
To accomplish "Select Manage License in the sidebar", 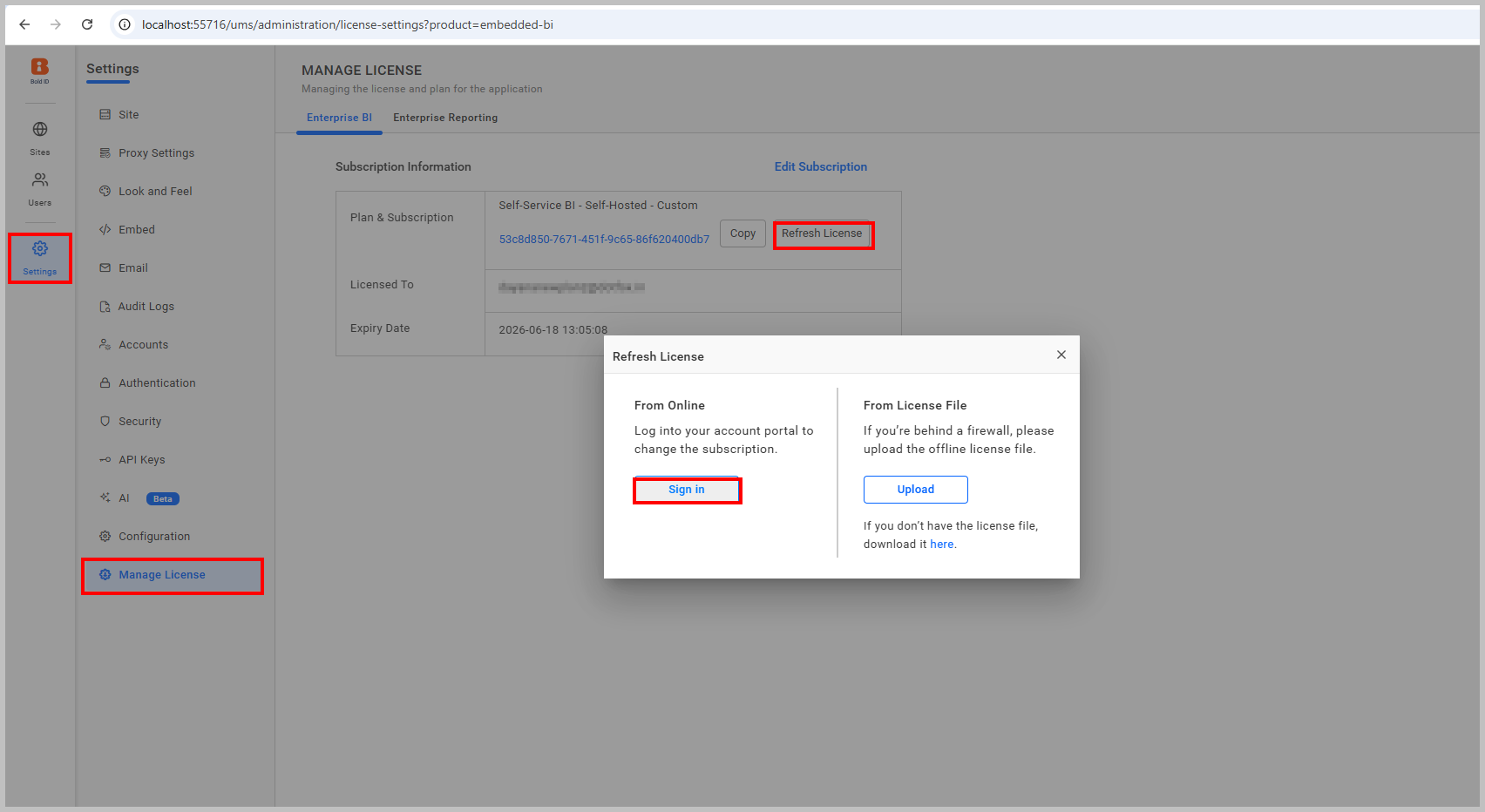I will tap(162, 574).
